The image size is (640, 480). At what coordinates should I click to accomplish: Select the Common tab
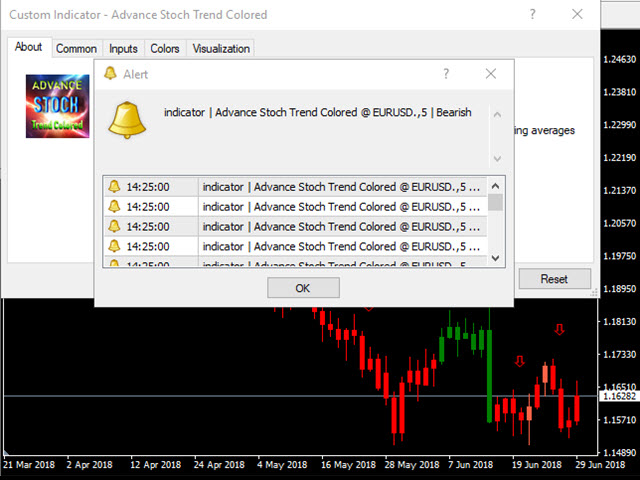point(76,48)
